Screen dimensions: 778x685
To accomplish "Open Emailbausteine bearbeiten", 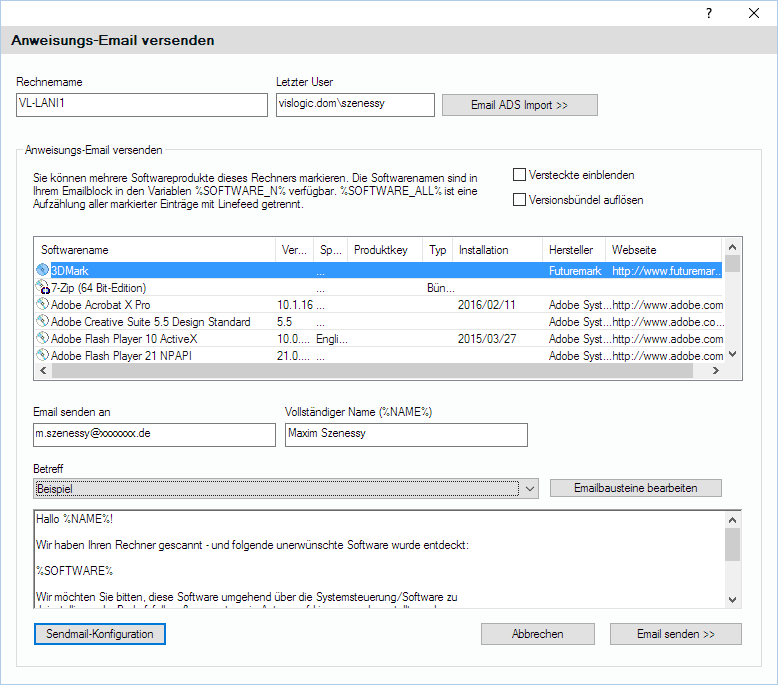I will [x=636, y=488].
